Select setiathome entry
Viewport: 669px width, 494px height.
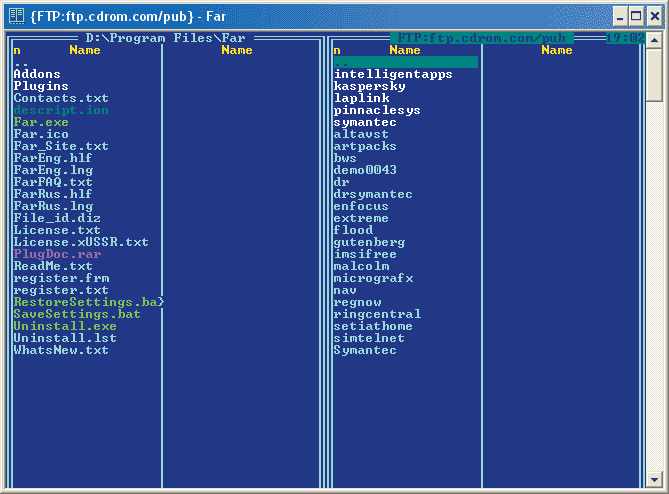pyautogui.click(x=373, y=326)
